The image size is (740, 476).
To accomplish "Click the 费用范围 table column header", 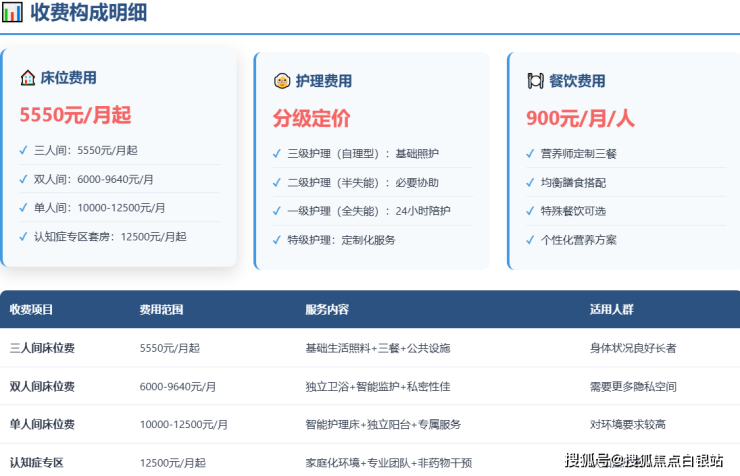I will 161,310.
